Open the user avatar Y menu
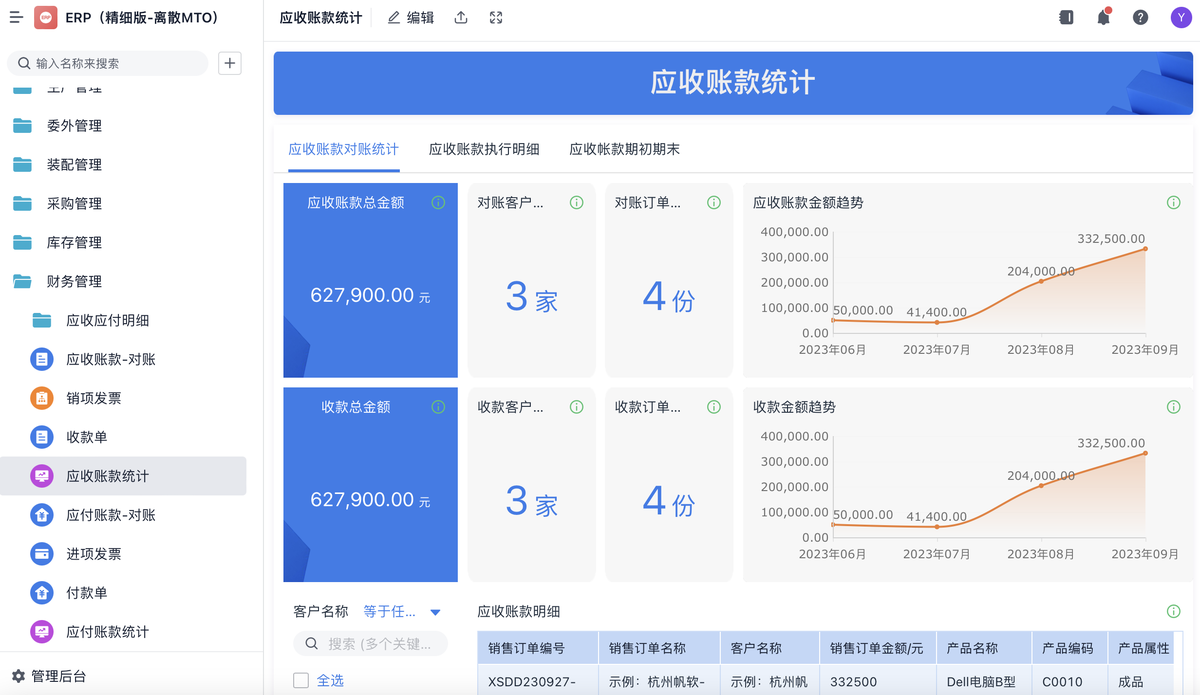Viewport: 1200px width, 695px height. 1180,18
